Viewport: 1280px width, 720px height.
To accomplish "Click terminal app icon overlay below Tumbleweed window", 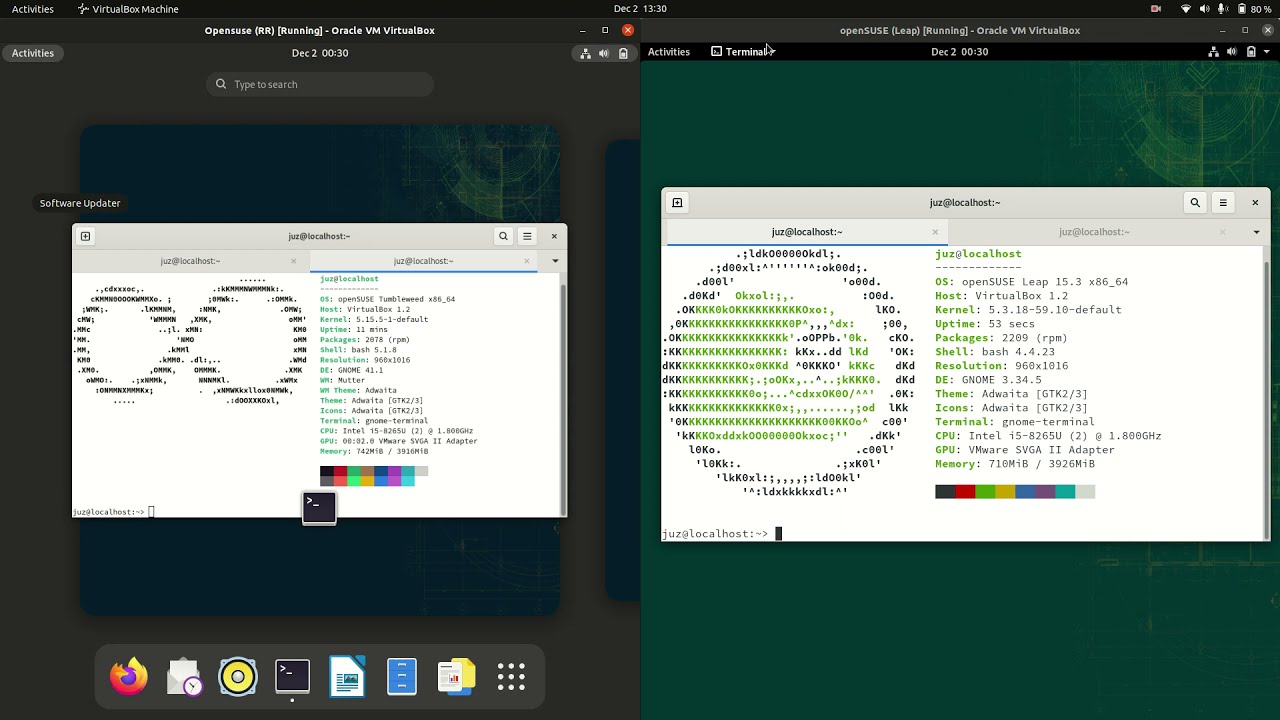I will pos(319,507).
